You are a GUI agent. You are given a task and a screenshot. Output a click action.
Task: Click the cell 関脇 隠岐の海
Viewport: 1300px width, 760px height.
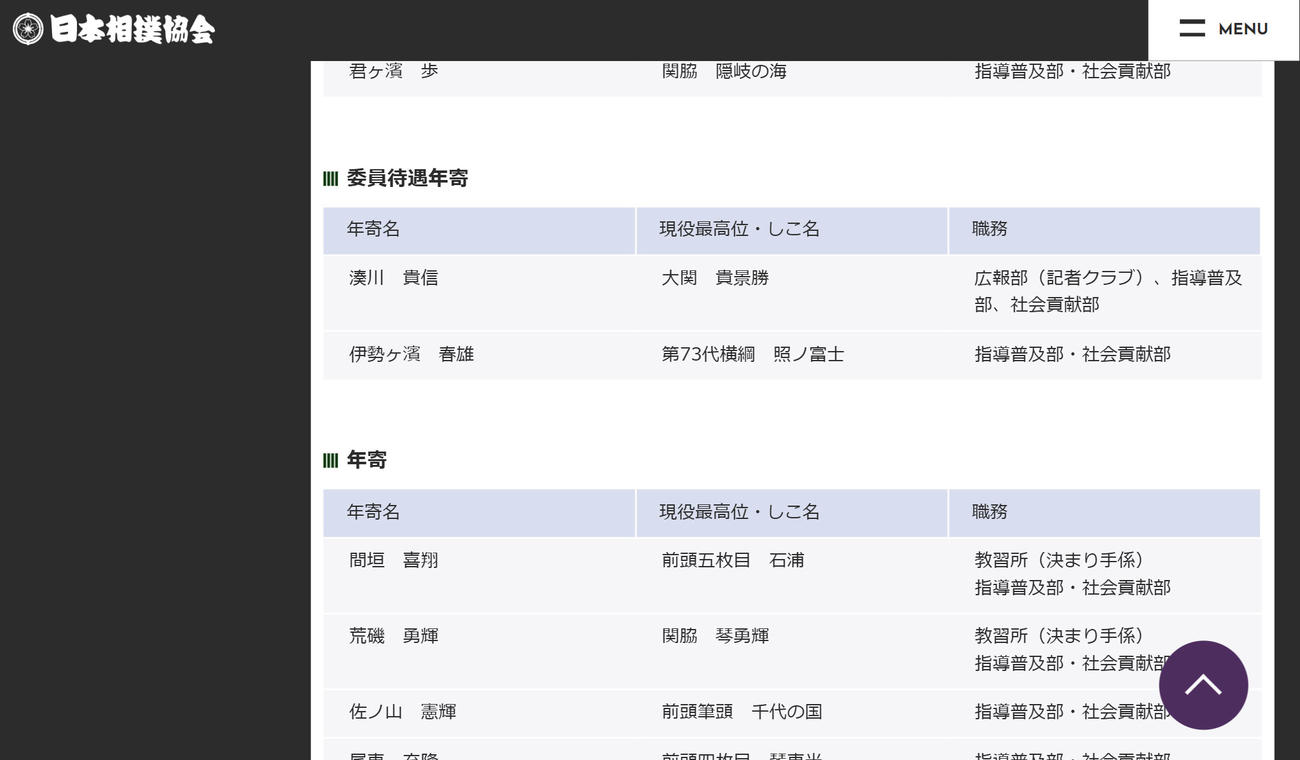tap(724, 71)
